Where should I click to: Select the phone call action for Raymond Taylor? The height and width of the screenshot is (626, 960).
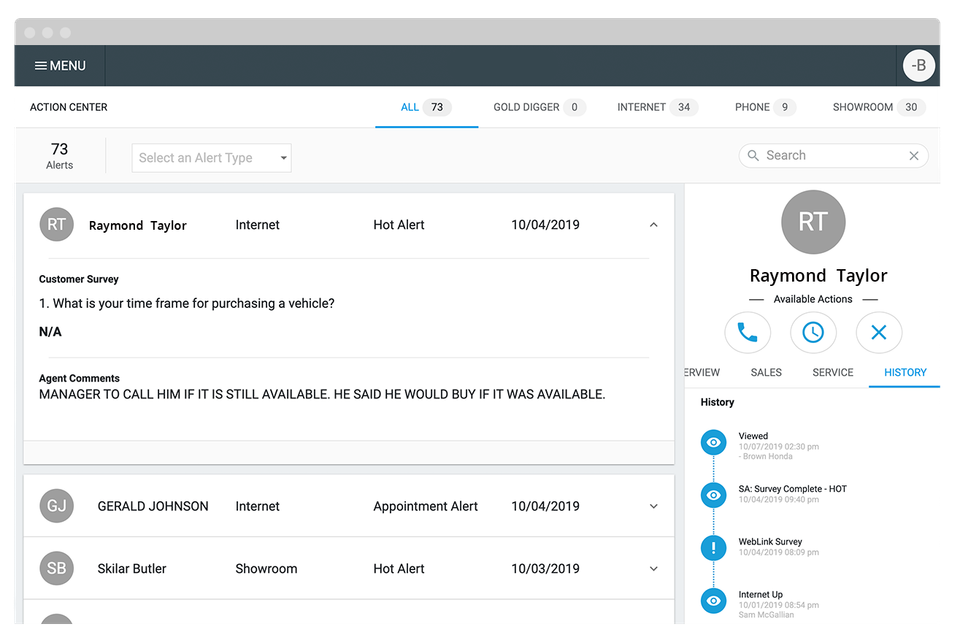pyautogui.click(x=747, y=332)
